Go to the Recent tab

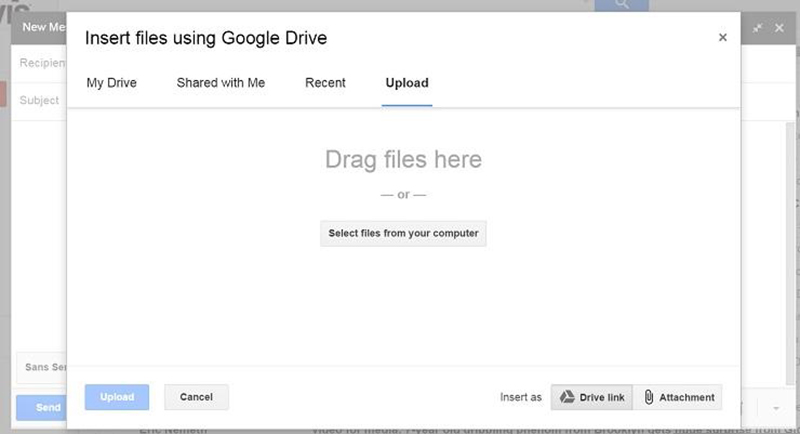click(x=325, y=83)
